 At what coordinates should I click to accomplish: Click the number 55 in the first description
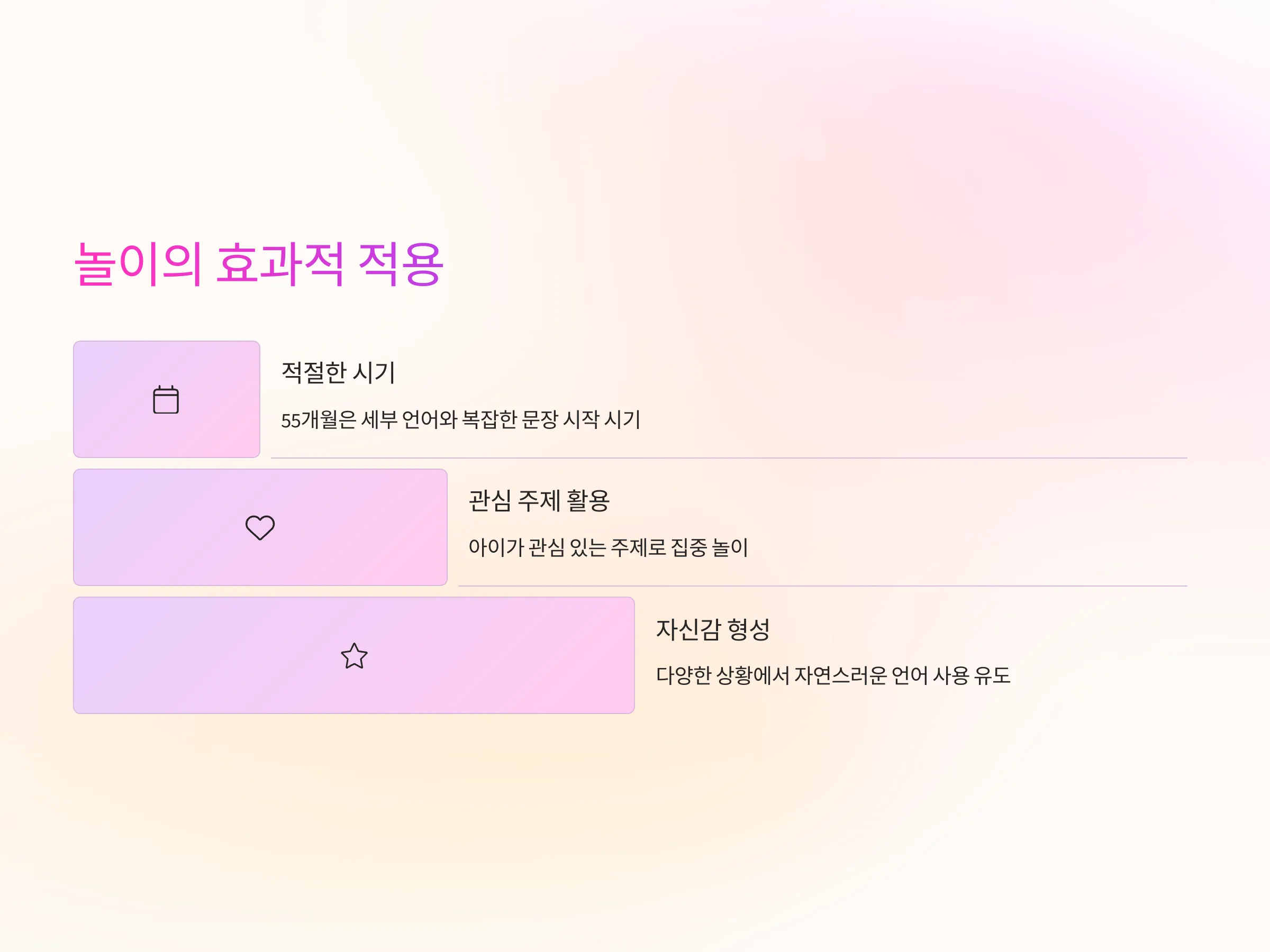tap(291, 420)
